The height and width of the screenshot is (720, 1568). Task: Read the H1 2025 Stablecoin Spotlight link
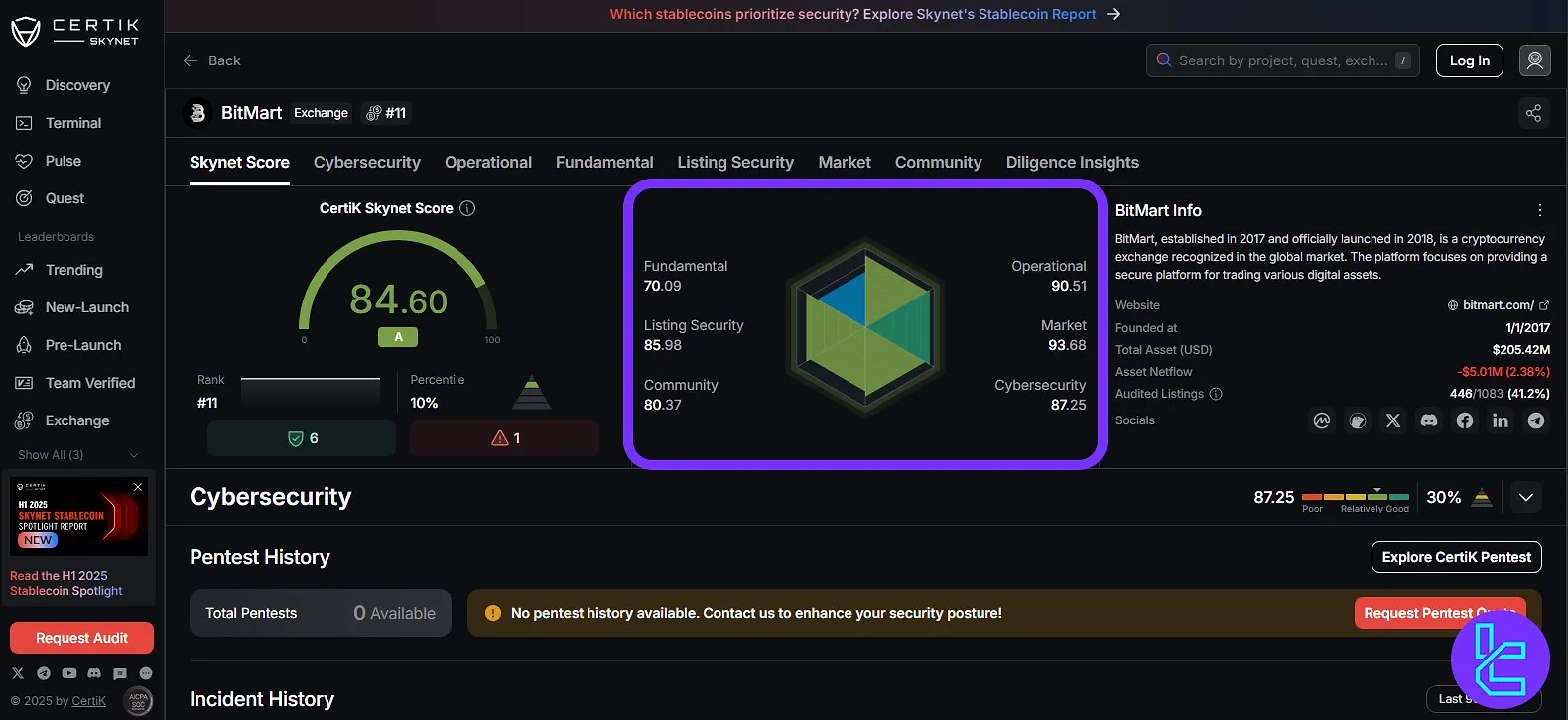coord(66,583)
